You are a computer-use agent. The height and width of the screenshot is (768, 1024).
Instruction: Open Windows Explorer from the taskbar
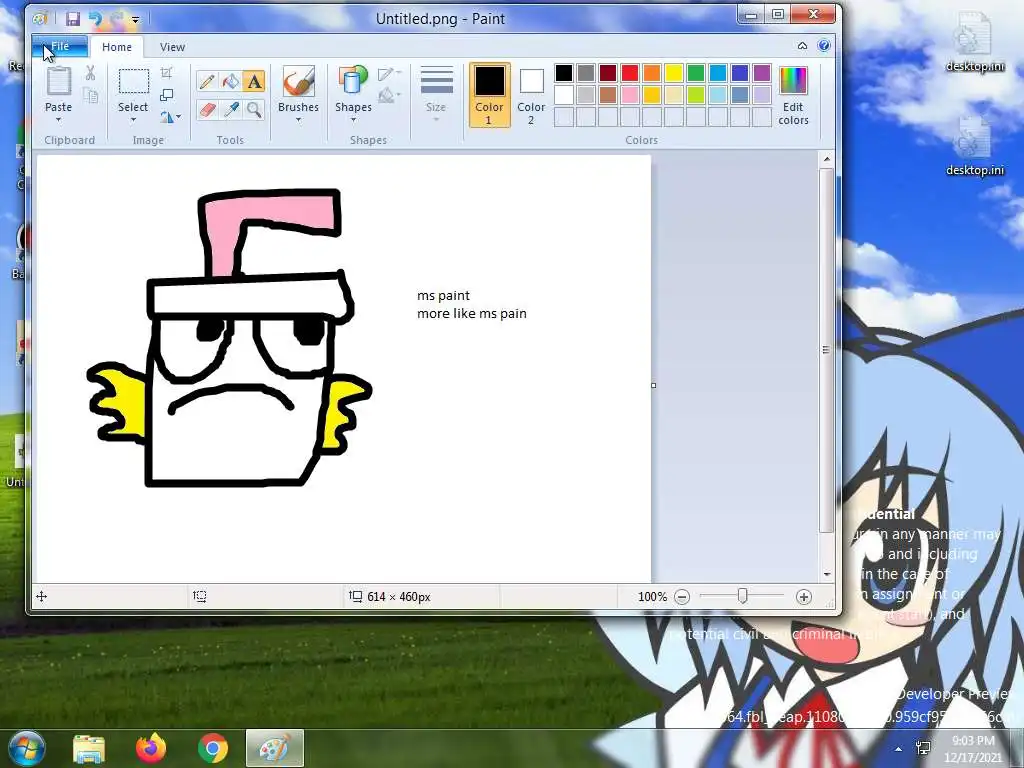tap(89, 748)
